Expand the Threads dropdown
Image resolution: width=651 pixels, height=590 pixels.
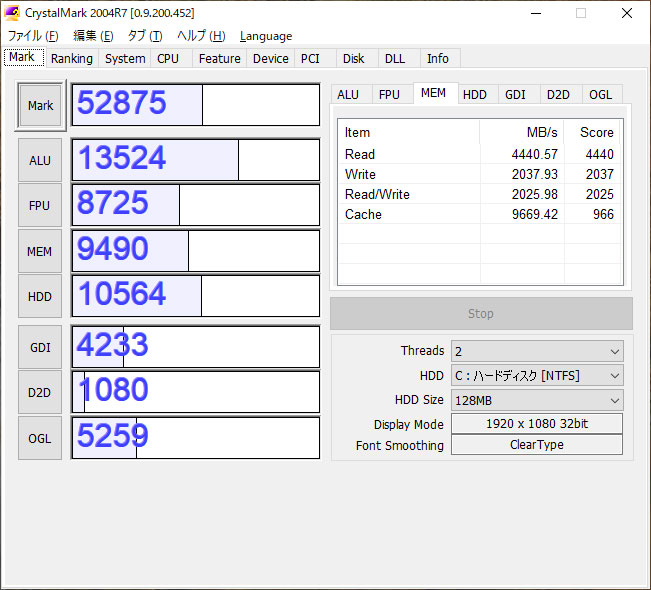[x=537, y=352]
